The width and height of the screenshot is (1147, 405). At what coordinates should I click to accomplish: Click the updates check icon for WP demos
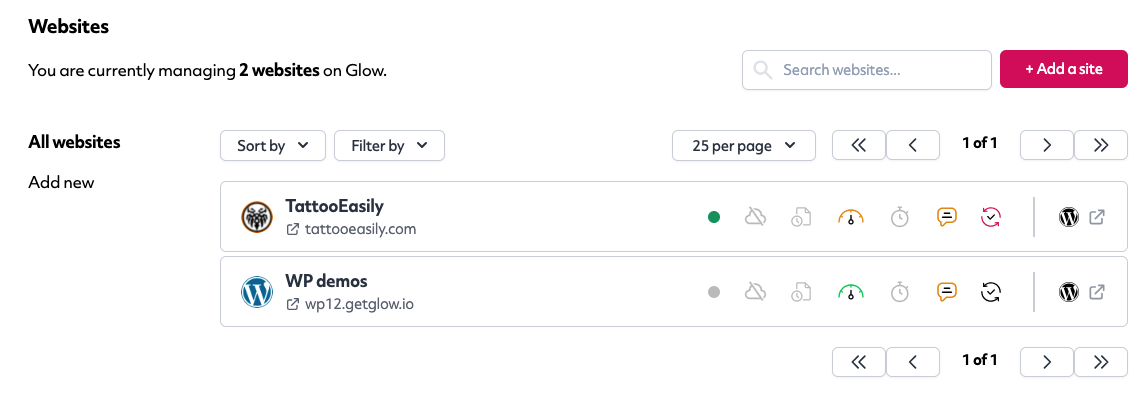pos(990,292)
